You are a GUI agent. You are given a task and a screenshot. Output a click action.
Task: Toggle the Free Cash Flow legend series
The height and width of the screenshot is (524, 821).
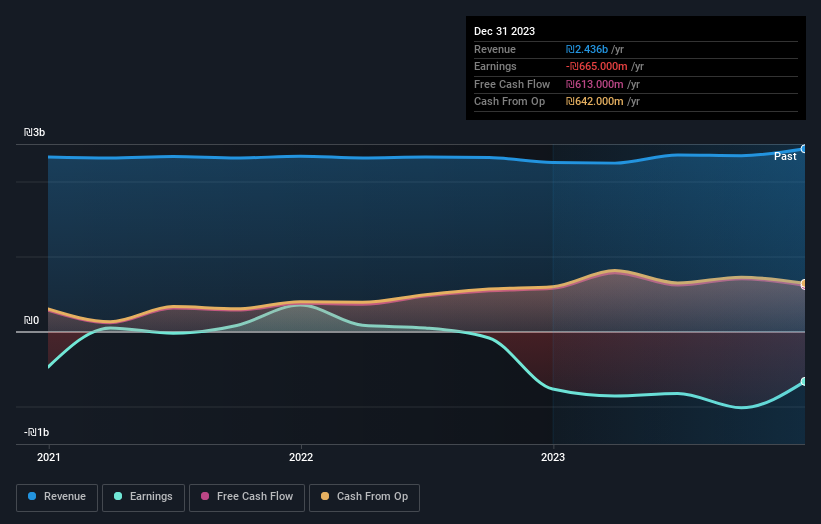247,497
